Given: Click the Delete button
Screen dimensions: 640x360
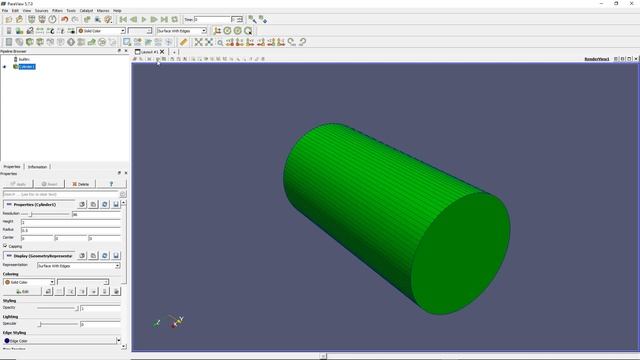Looking at the screenshot, I should coord(80,184).
